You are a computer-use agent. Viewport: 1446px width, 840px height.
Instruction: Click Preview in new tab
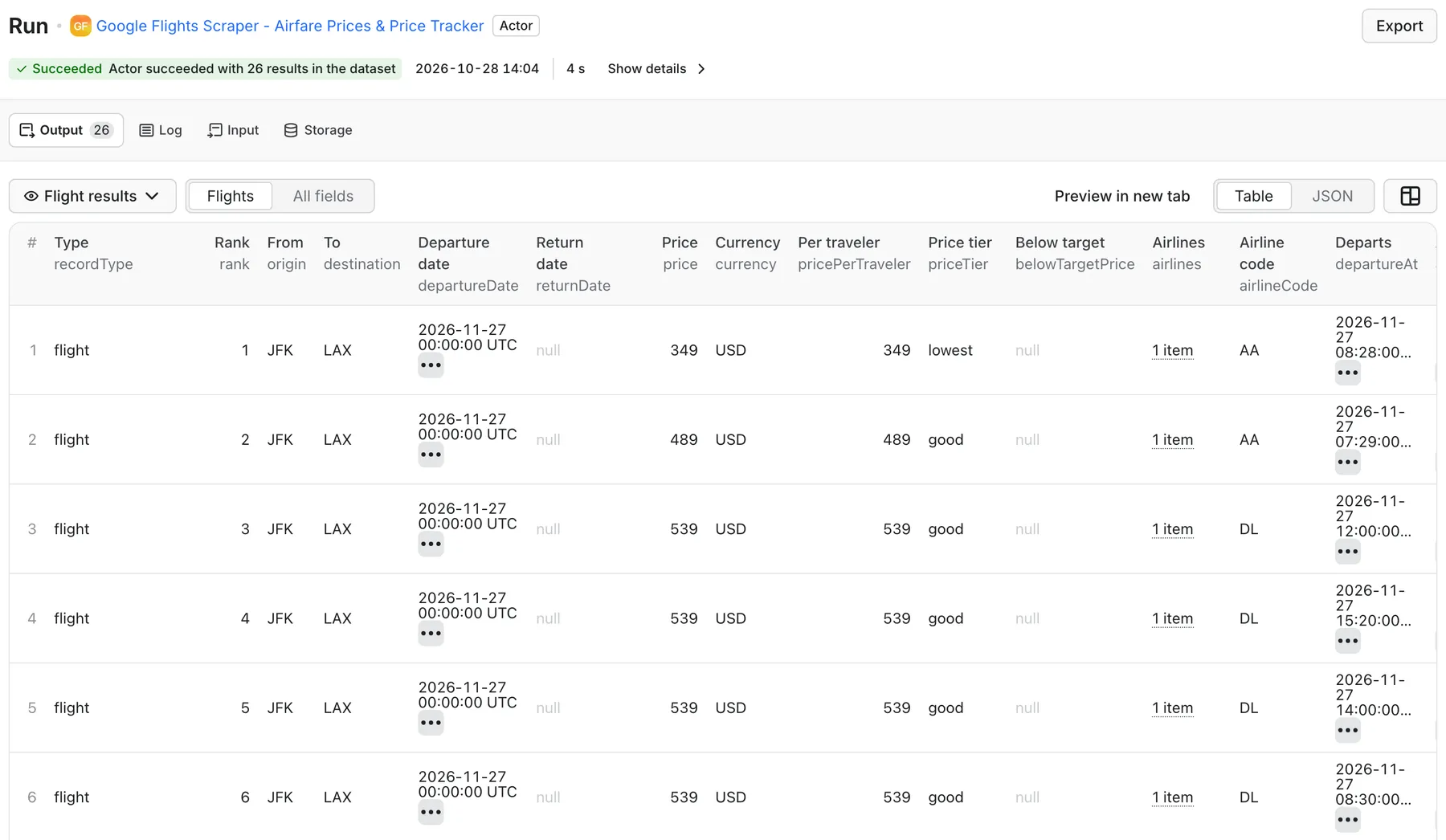1121,196
